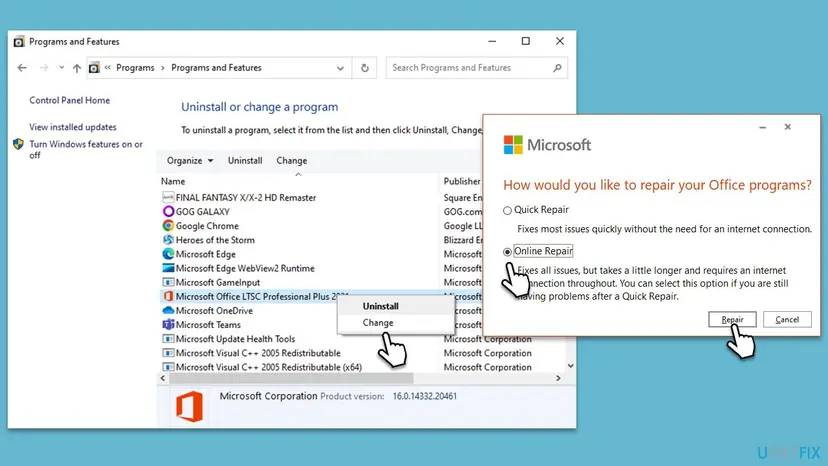
Task: Select the Microsoft OneDrive cloud icon
Action: coord(168,311)
